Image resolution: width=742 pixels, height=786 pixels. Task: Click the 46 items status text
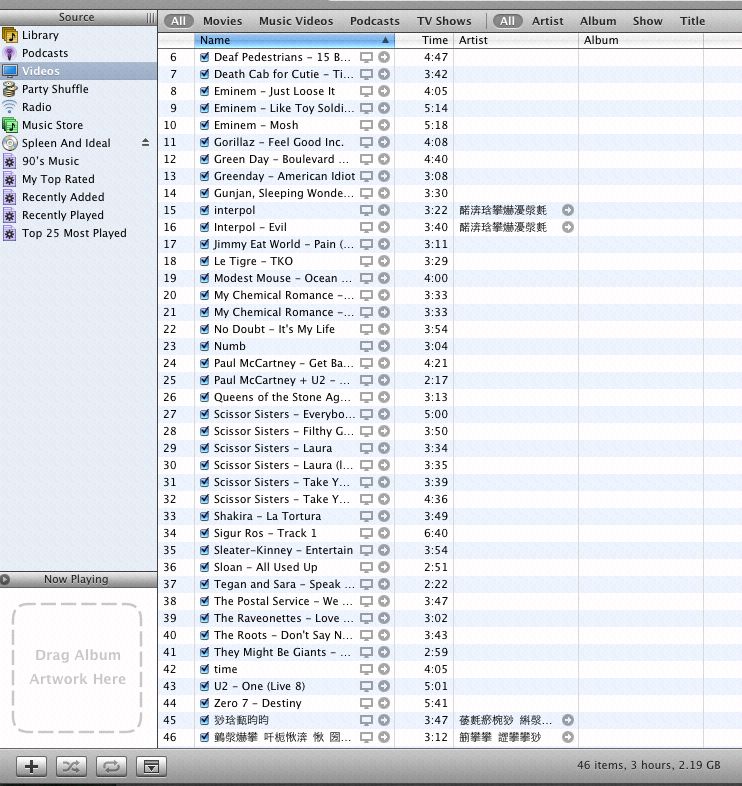point(648,765)
